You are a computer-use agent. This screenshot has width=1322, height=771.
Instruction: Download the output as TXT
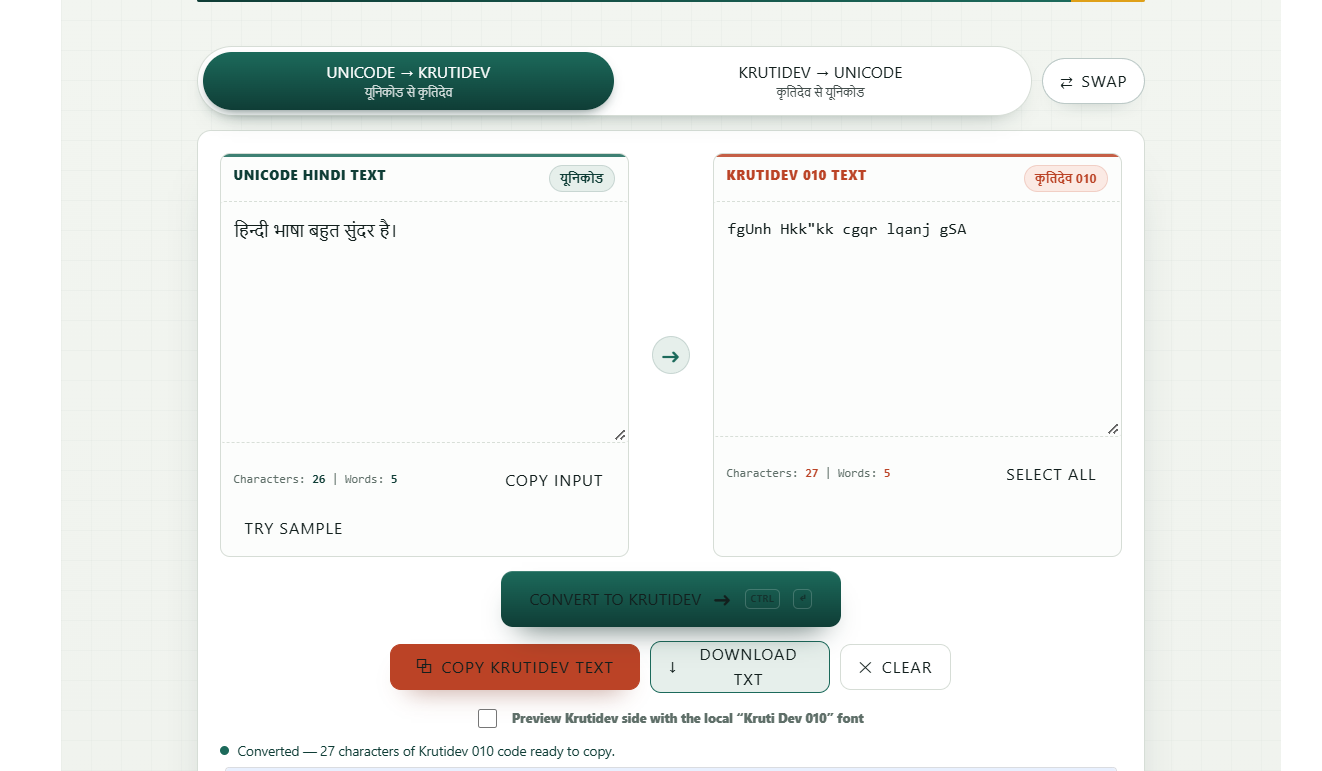pos(740,667)
